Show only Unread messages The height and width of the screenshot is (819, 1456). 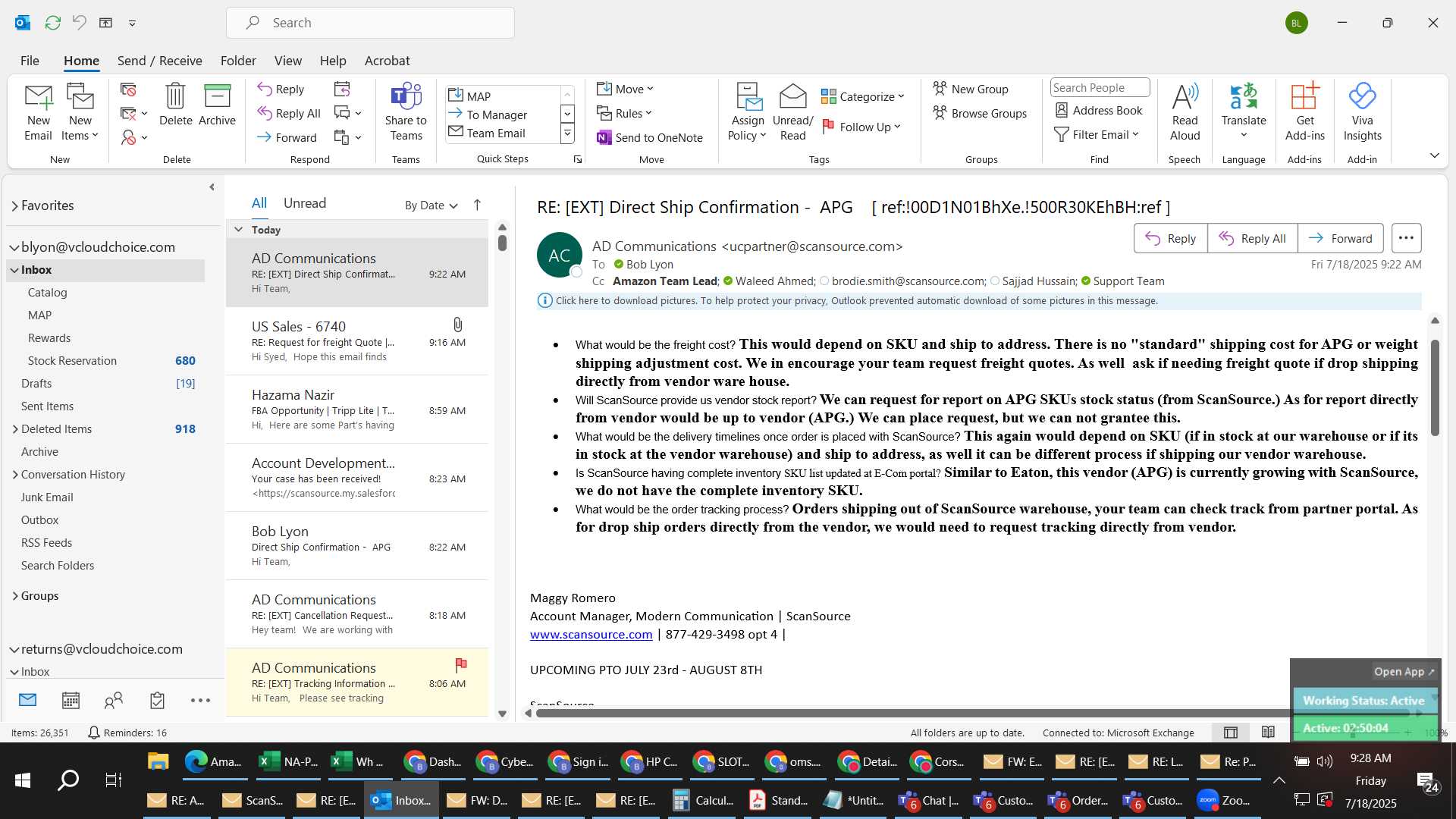[x=305, y=203]
